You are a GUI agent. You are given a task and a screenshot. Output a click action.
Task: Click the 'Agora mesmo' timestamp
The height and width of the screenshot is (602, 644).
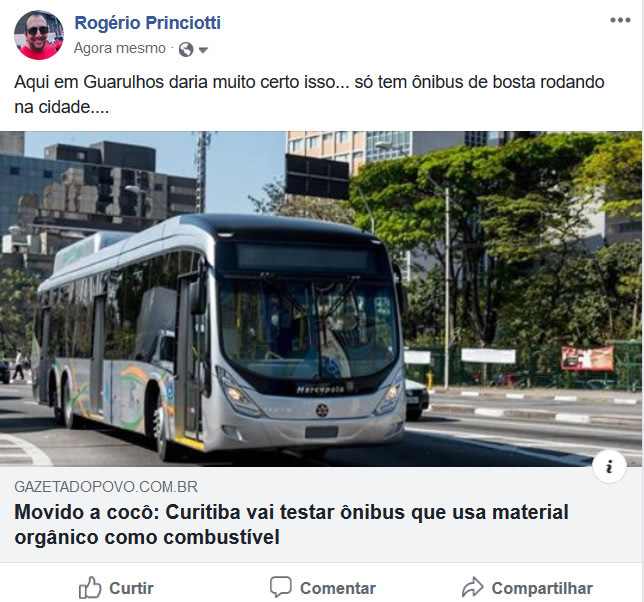coord(120,48)
